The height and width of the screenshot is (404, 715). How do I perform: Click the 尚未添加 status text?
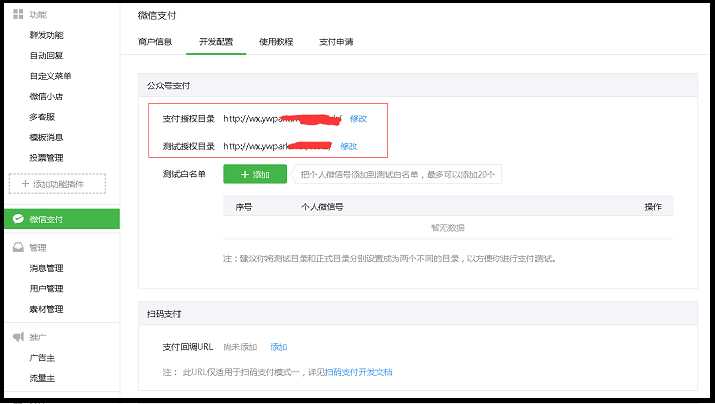point(240,347)
